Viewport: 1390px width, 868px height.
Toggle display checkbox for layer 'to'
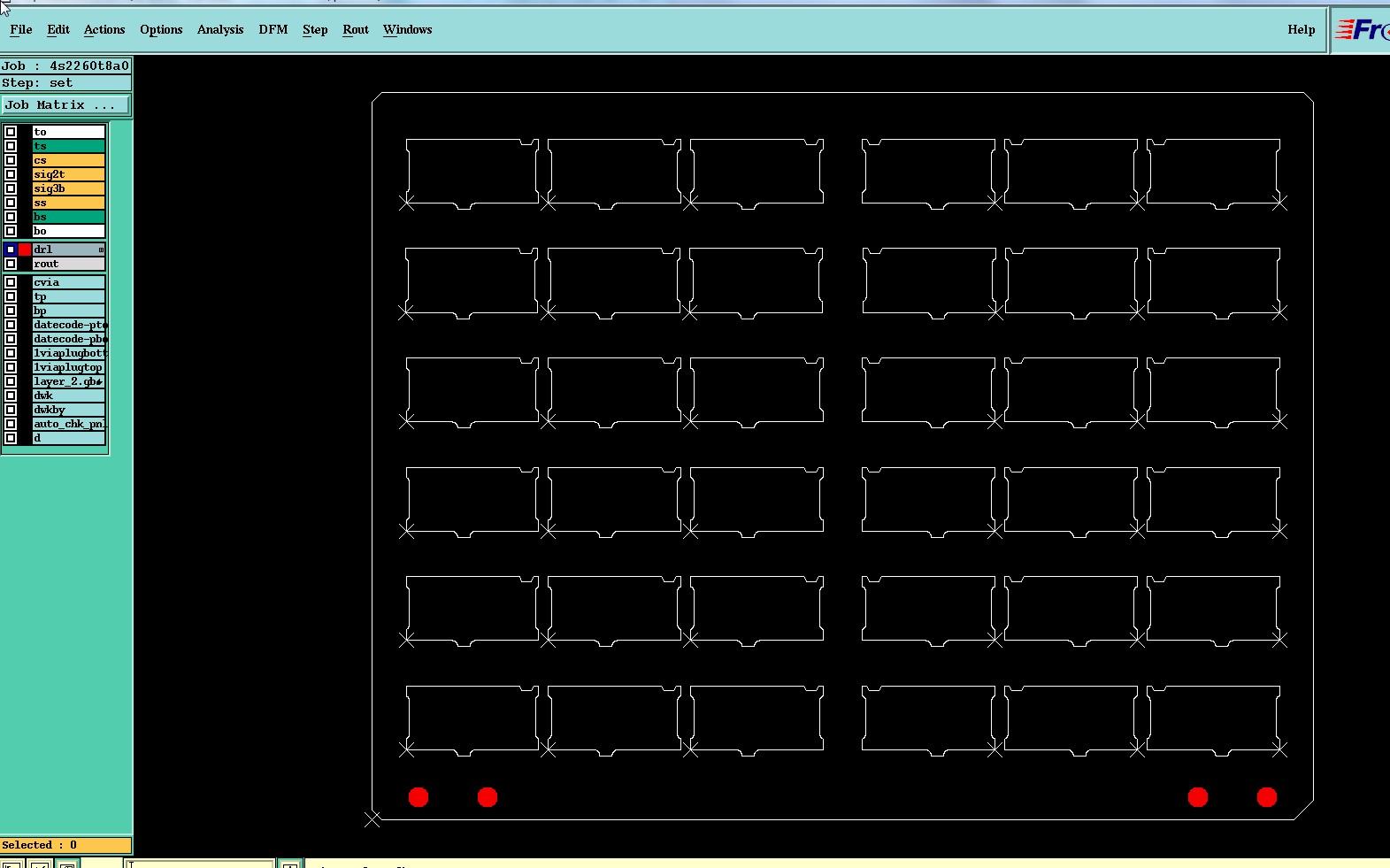(x=11, y=132)
